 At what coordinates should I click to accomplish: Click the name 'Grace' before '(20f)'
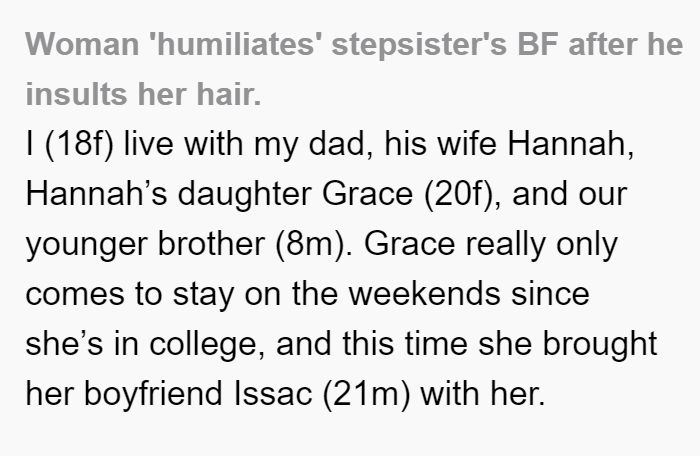[x=367, y=194]
